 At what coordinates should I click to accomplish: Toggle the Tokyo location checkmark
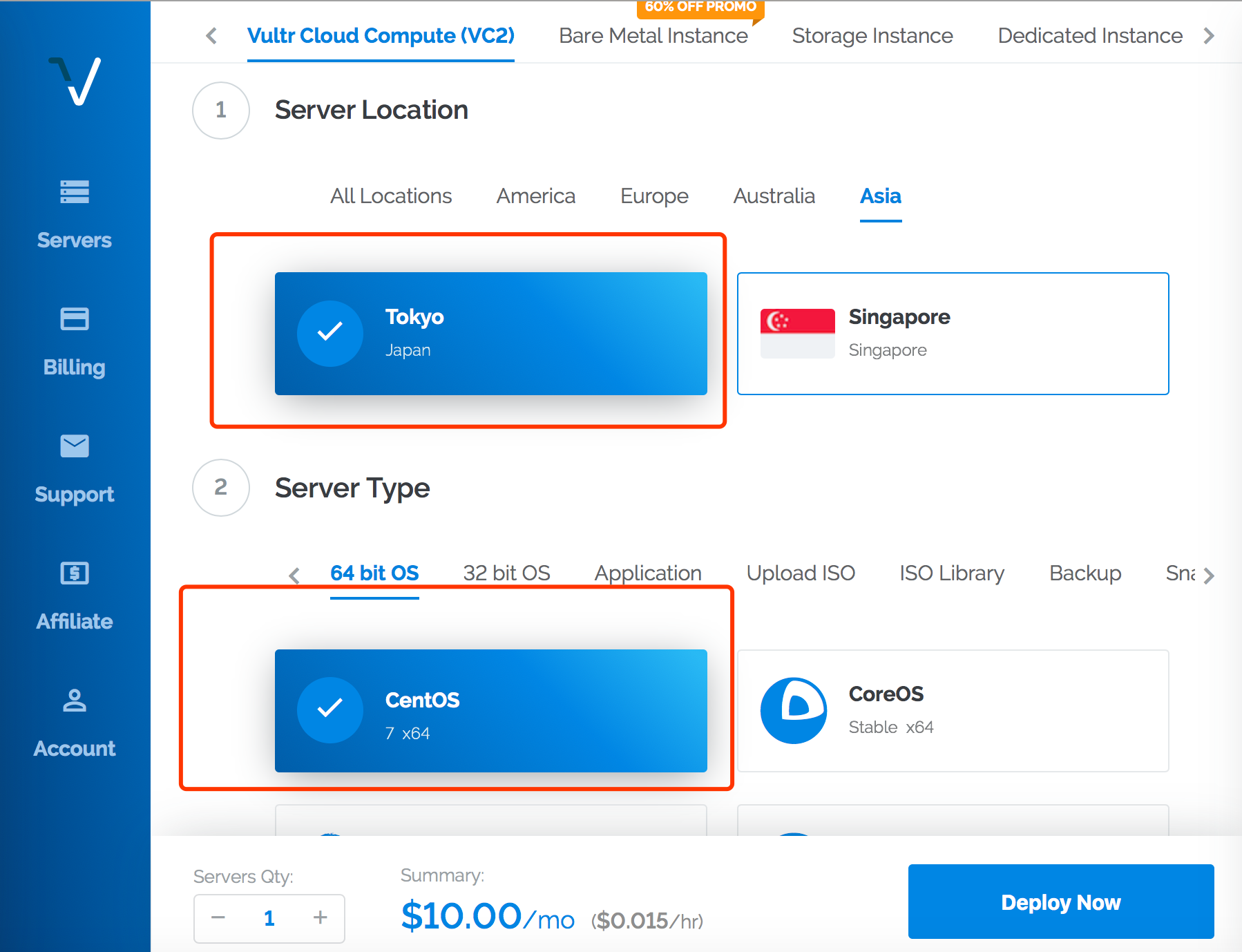click(x=330, y=333)
